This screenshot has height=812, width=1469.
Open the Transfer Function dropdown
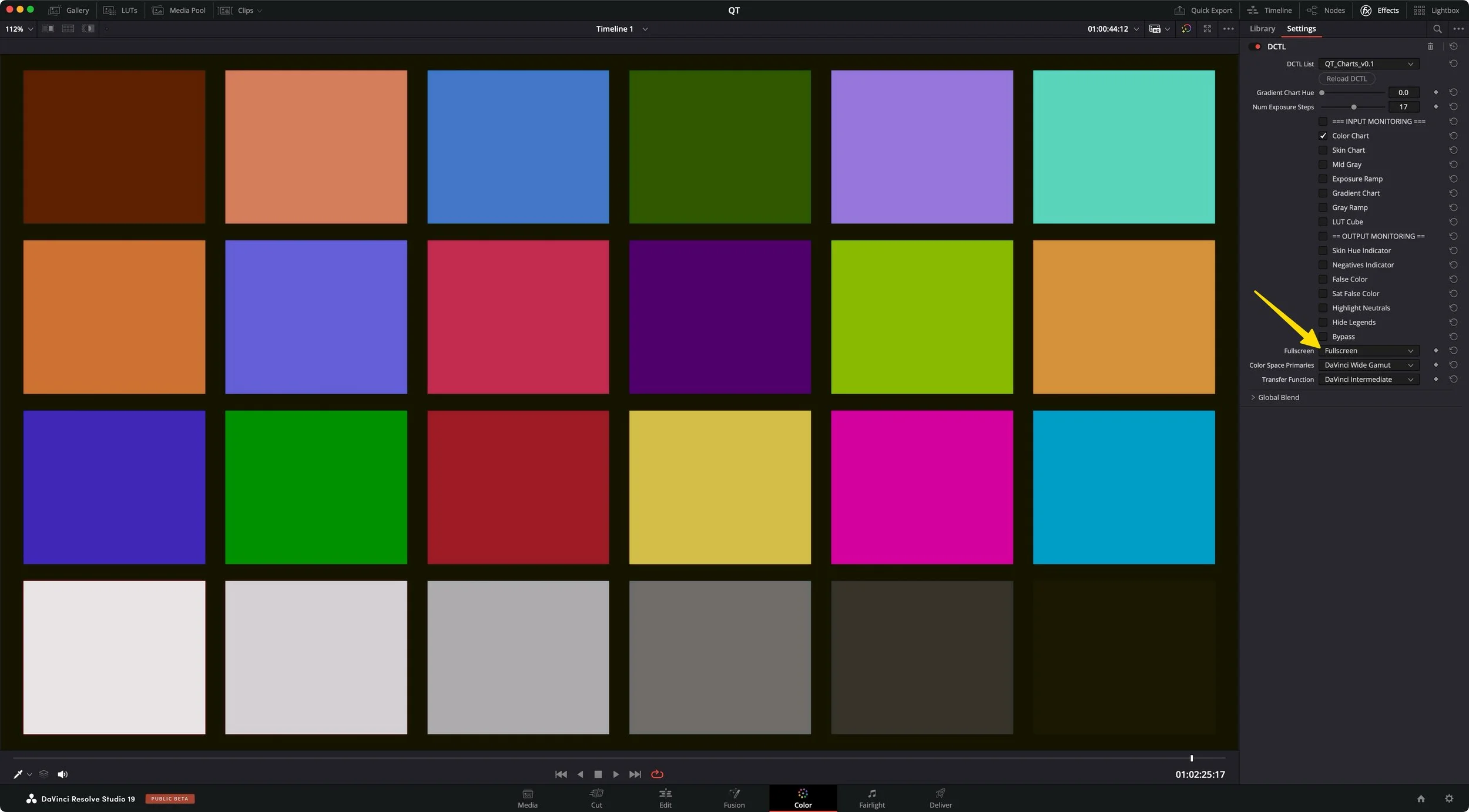tap(1368, 380)
